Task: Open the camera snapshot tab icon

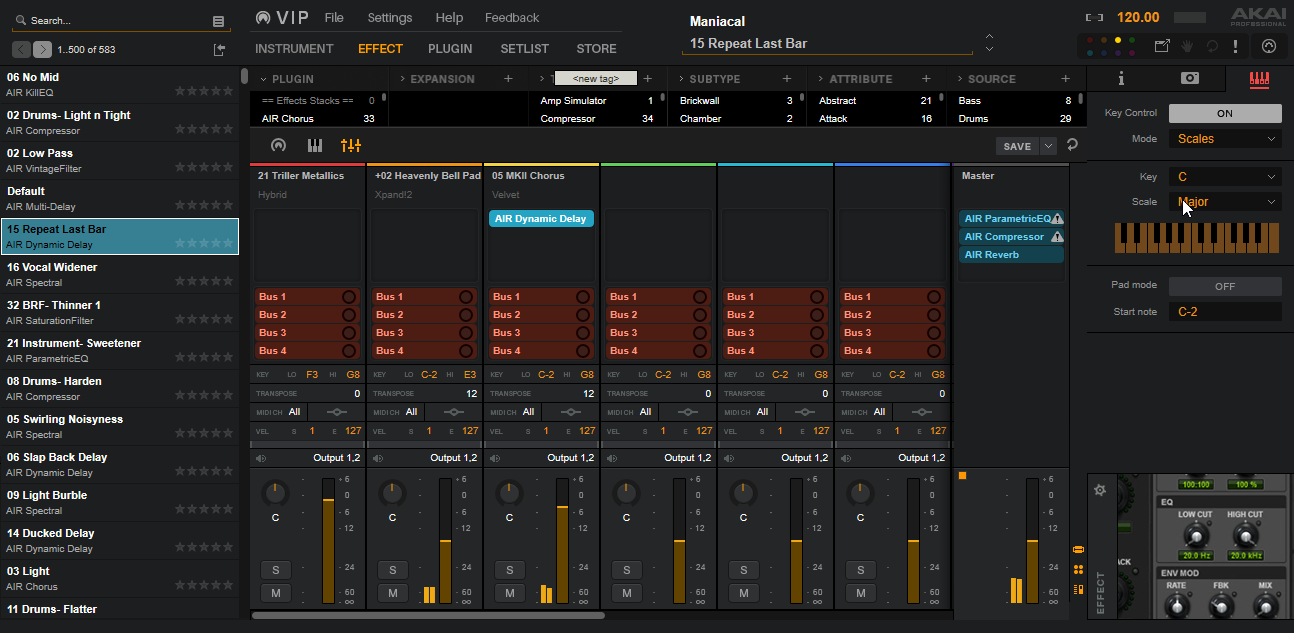Action: pos(1190,78)
